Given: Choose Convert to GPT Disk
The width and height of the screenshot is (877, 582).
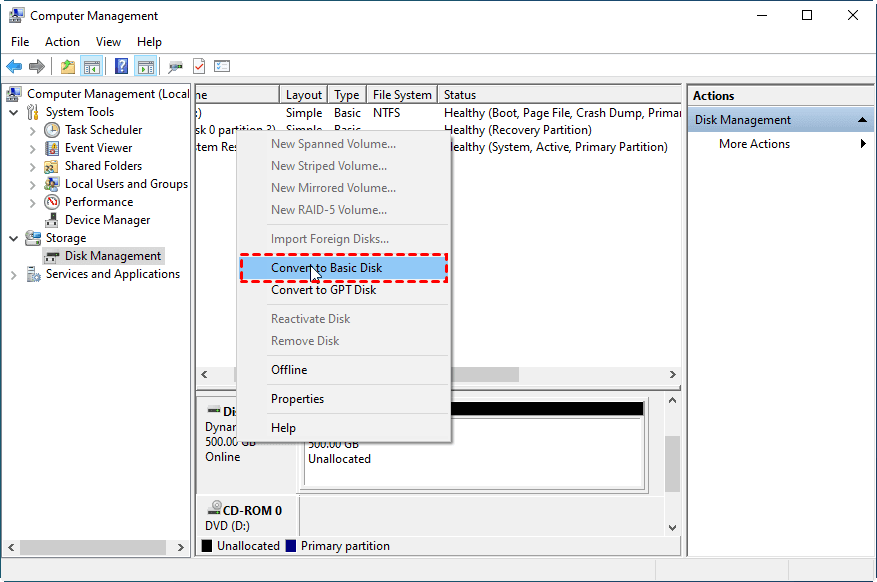Looking at the screenshot, I should (343, 290).
